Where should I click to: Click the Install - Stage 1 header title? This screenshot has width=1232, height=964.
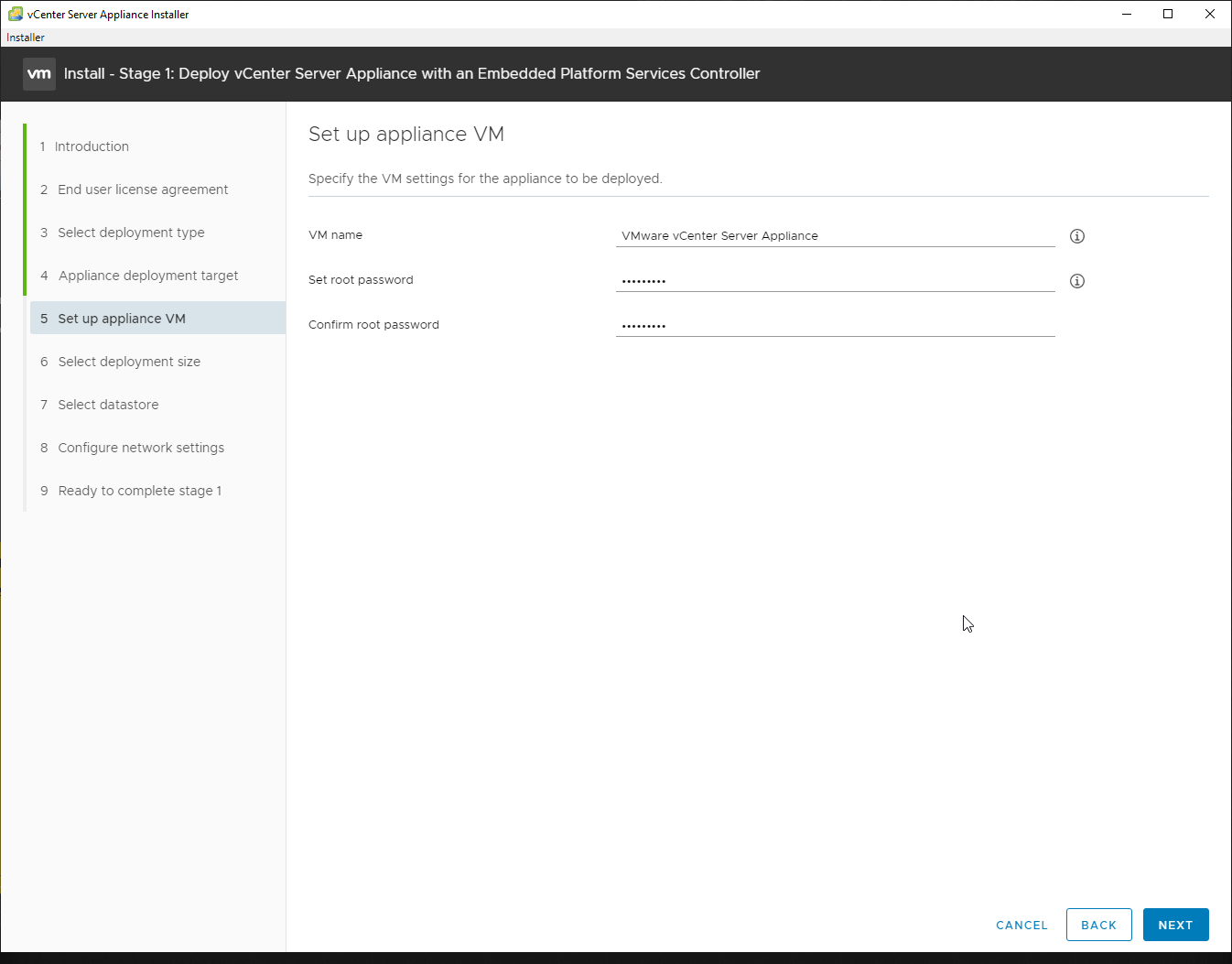(x=412, y=74)
